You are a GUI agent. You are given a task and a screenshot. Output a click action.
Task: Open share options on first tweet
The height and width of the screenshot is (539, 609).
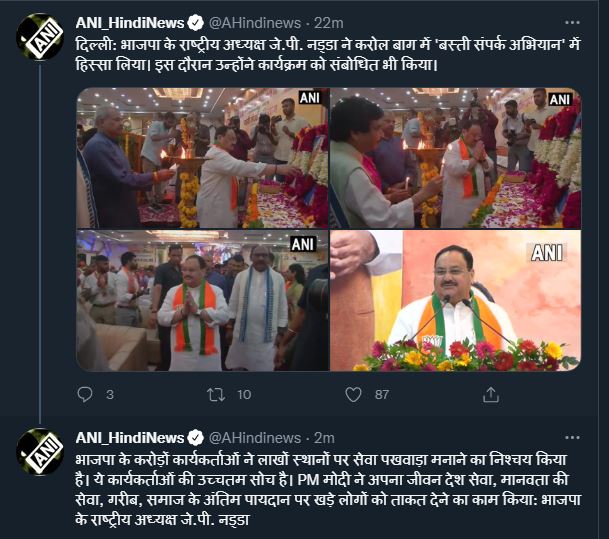coord(491,395)
